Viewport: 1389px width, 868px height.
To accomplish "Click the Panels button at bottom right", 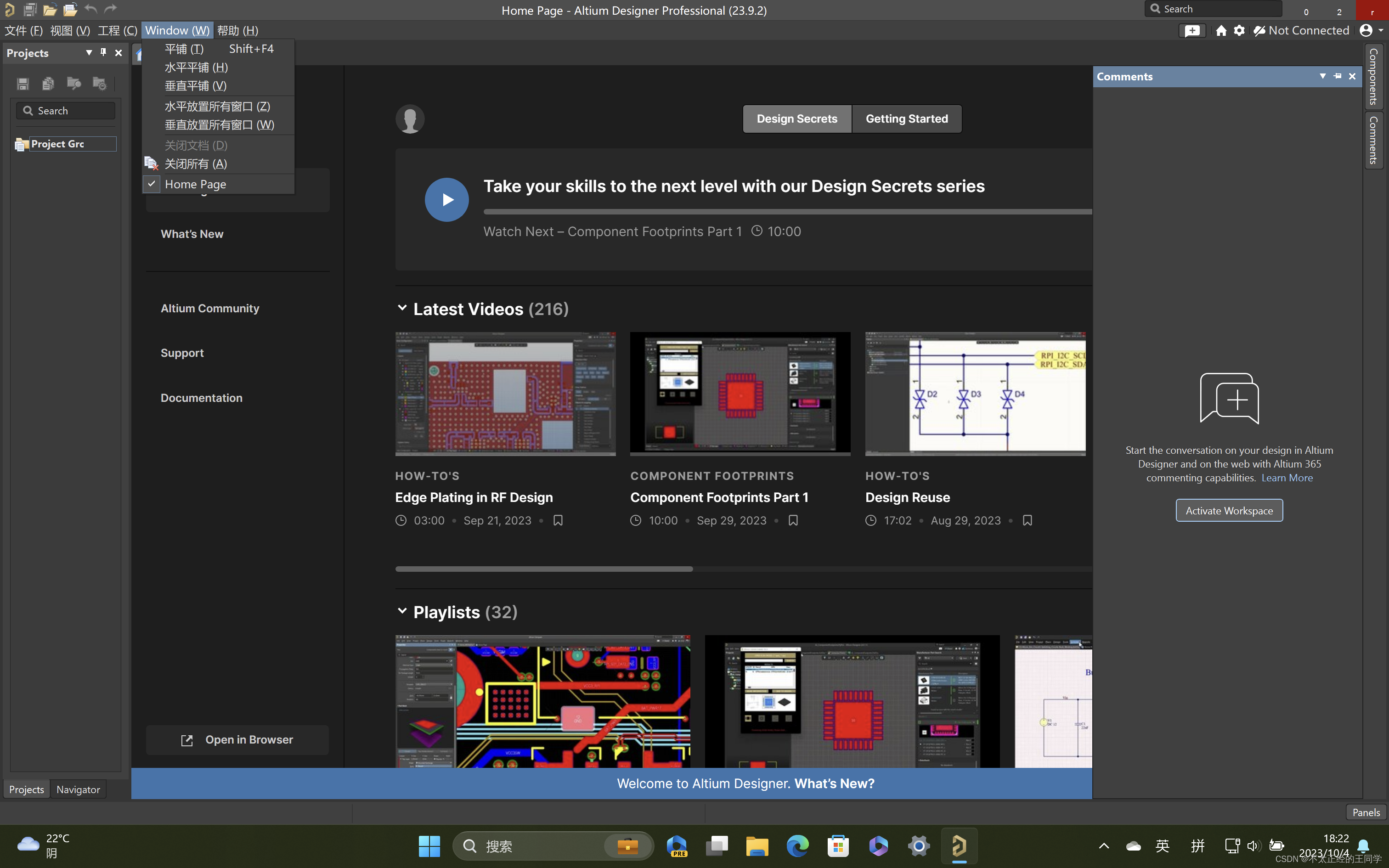I will click(1366, 812).
